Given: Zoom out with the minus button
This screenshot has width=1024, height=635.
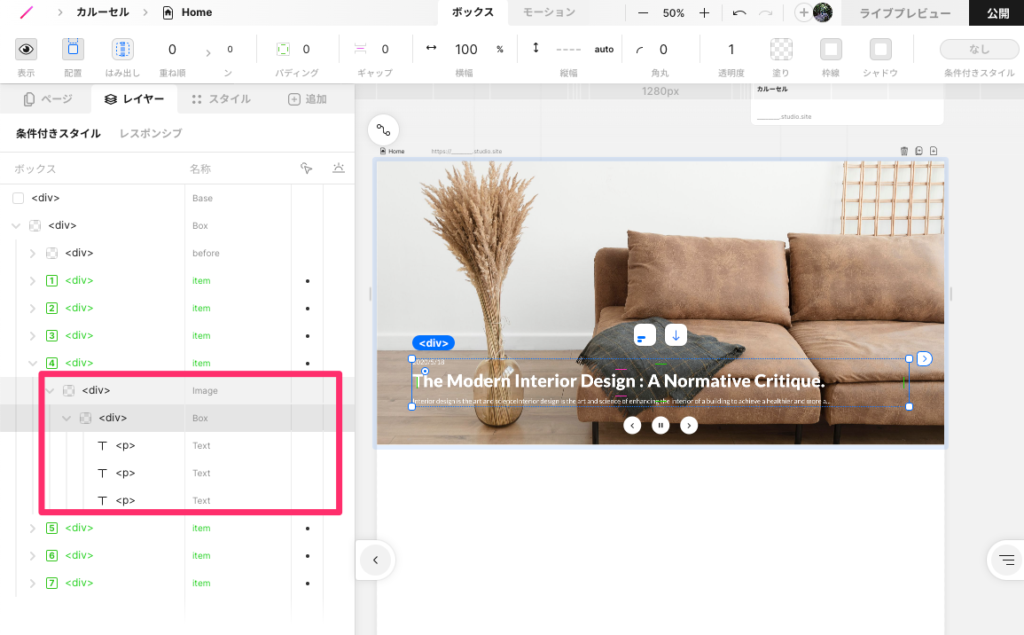Looking at the screenshot, I should (x=643, y=13).
